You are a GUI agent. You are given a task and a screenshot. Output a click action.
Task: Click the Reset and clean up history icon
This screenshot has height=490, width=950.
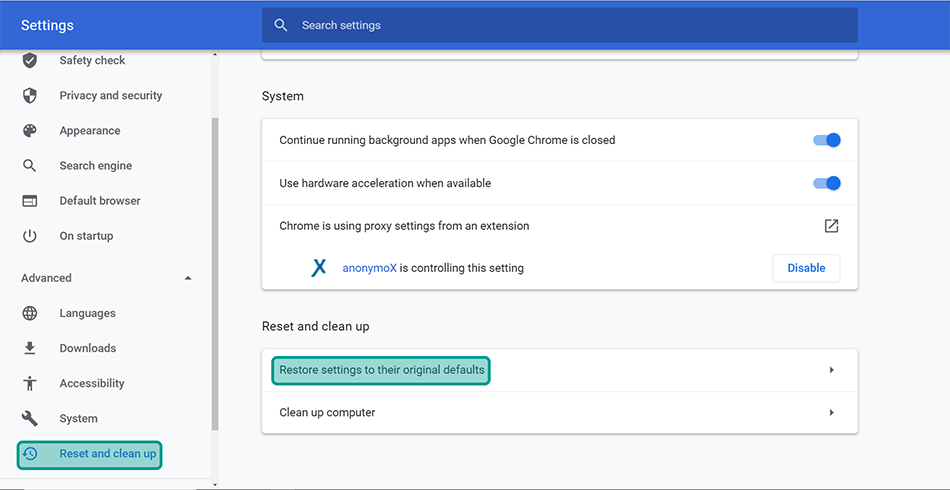[x=30, y=454]
